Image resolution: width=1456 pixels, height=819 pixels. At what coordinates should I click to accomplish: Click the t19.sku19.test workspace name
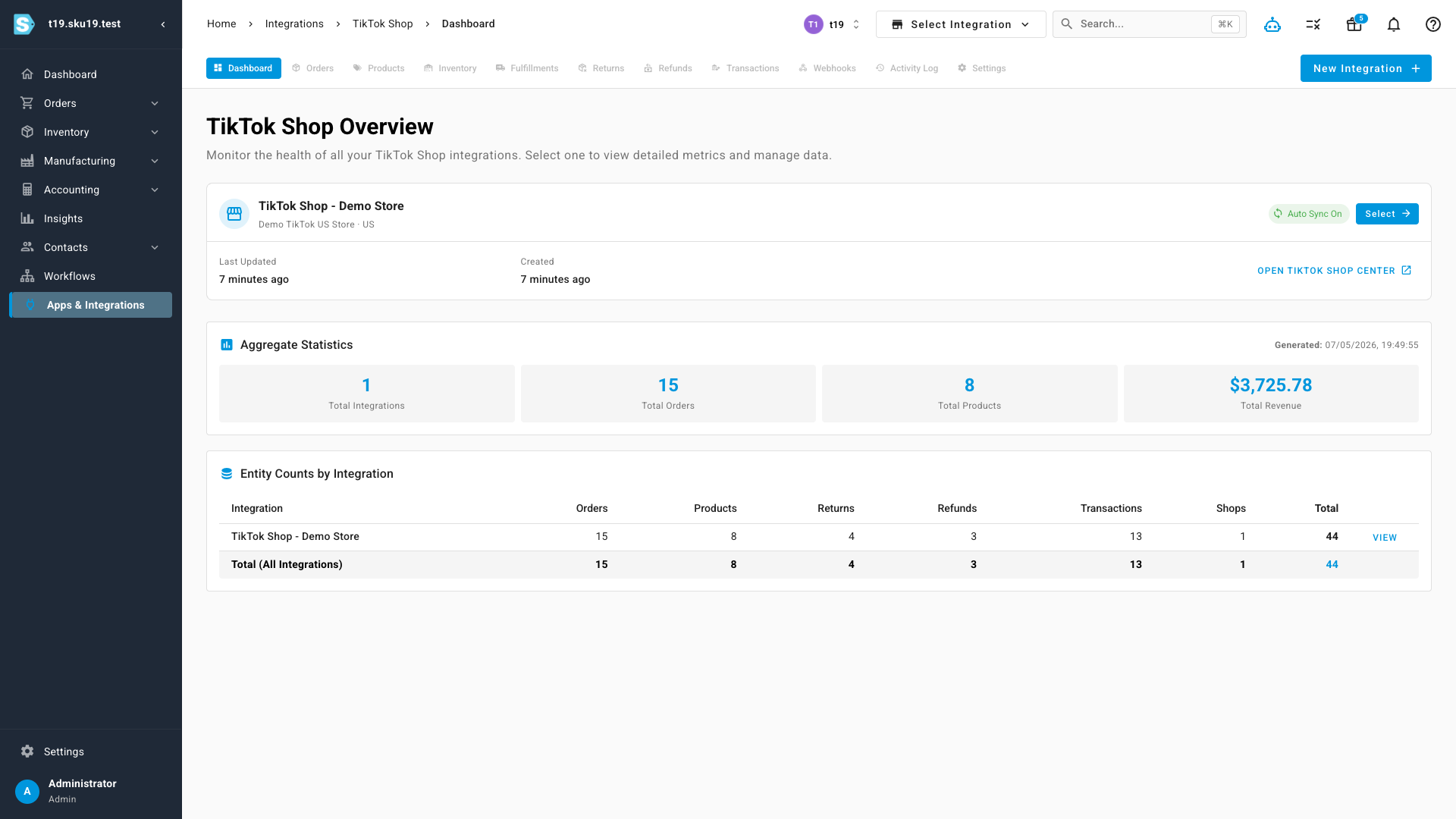click(x=84, y=24)
